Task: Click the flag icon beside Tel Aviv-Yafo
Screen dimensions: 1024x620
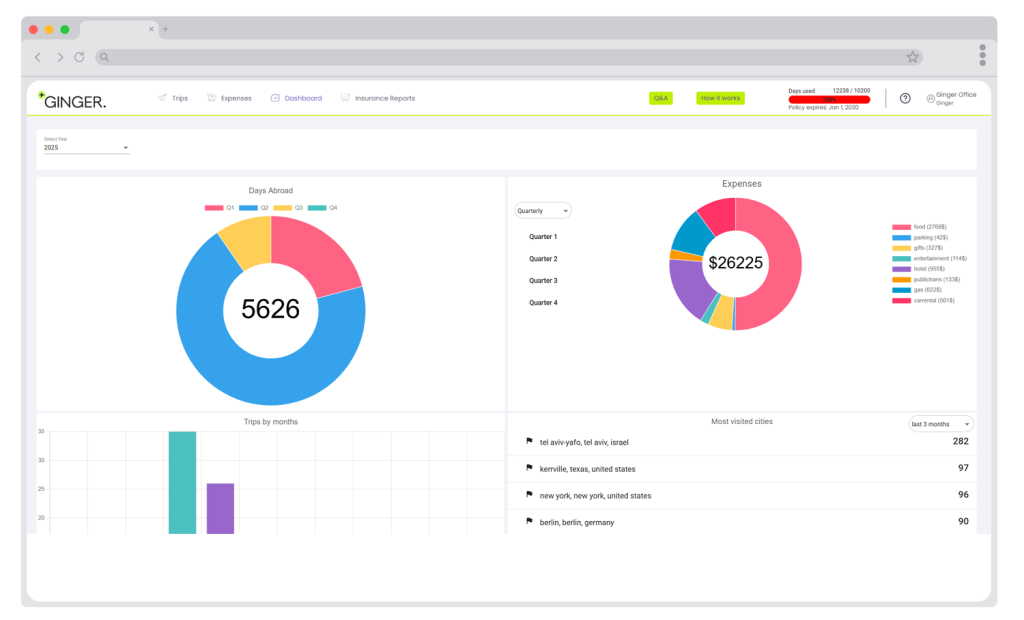Action: pos(529,441)
